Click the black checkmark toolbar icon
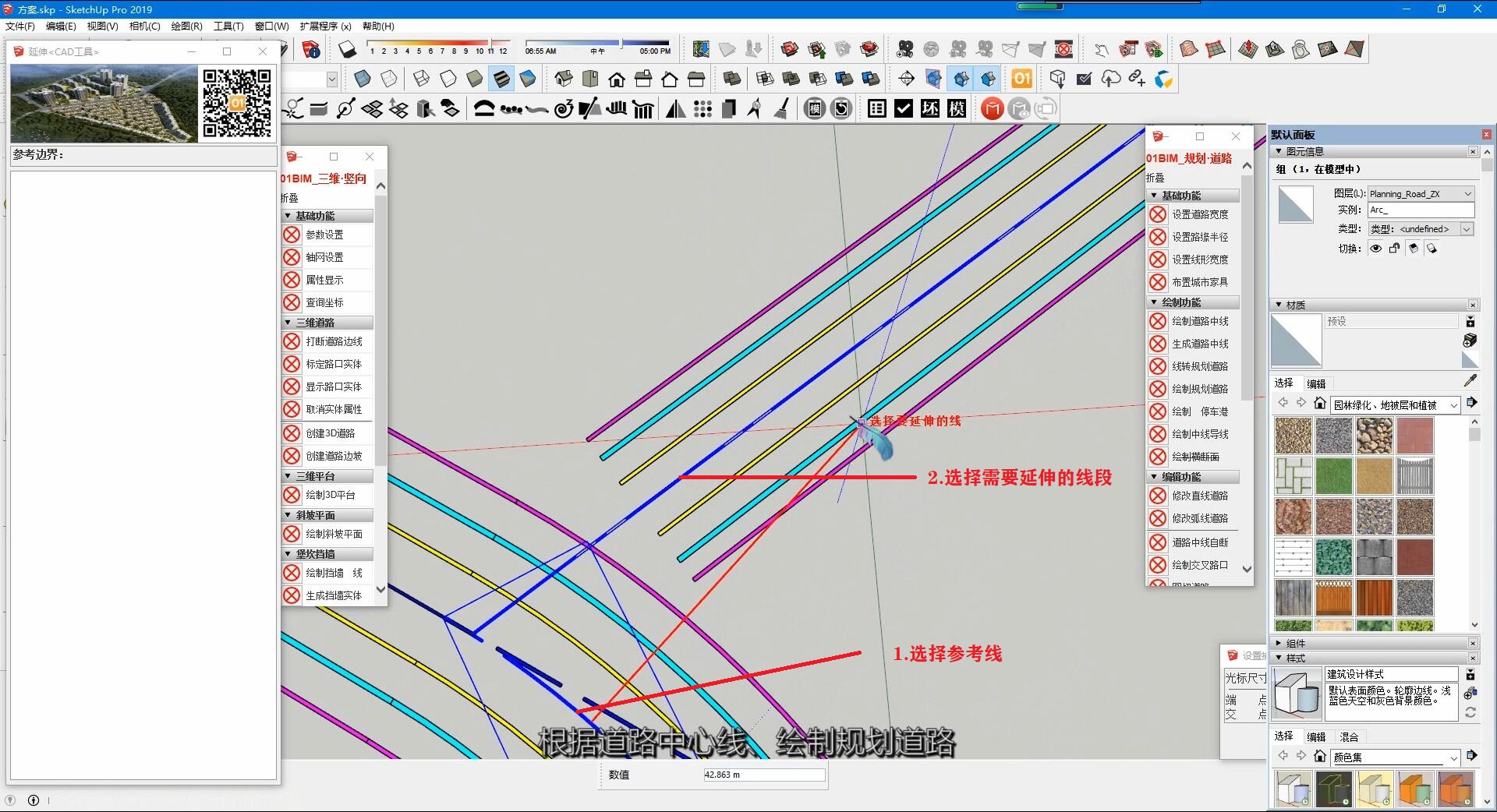 pyautogui.click(x=904, y=109)
